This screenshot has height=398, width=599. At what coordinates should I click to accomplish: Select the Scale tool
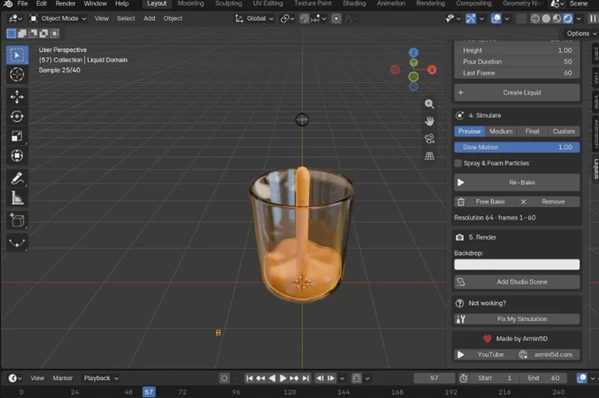click(17, 136)
